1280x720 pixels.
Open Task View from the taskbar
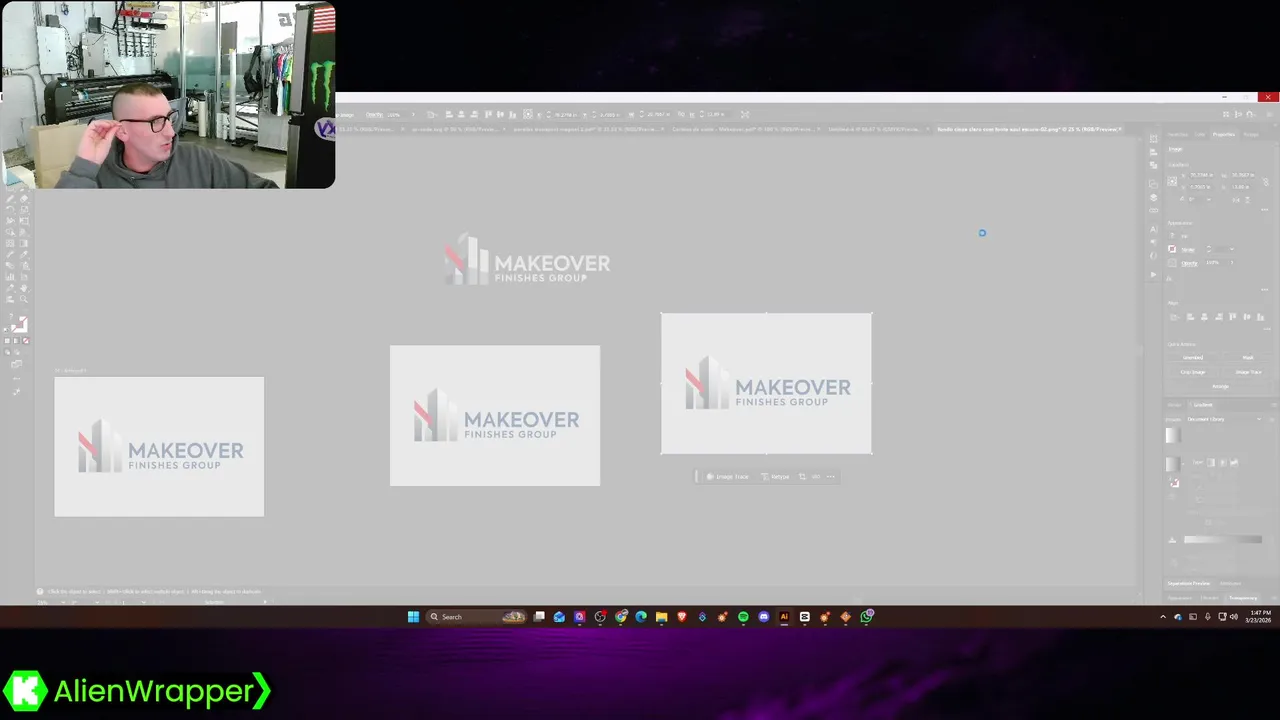(539, 617)
